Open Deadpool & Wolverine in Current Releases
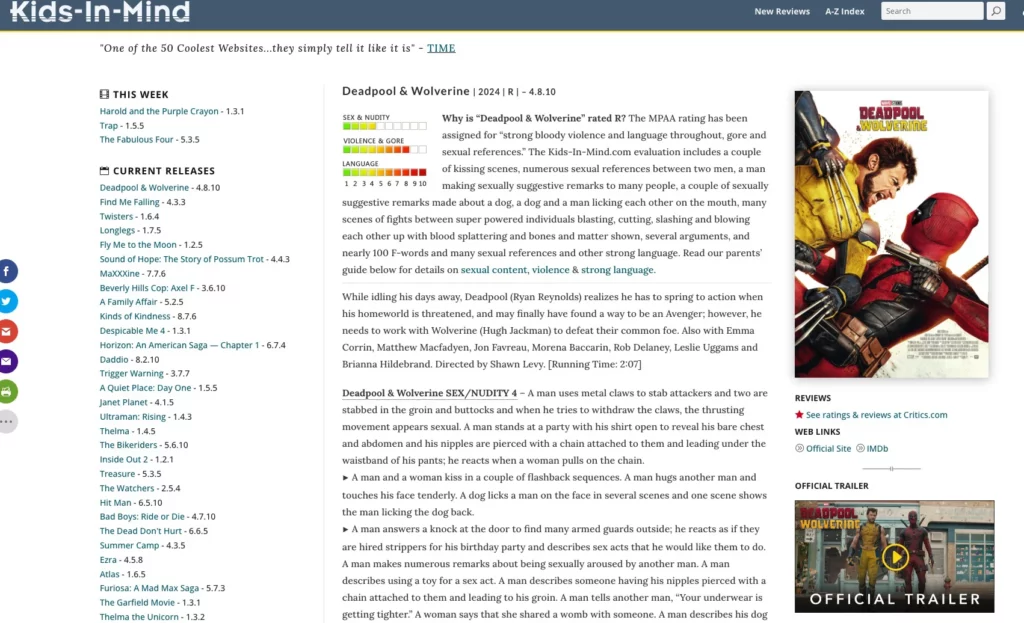This screenshot has width=1024, height=623. (x=144, y=187)
